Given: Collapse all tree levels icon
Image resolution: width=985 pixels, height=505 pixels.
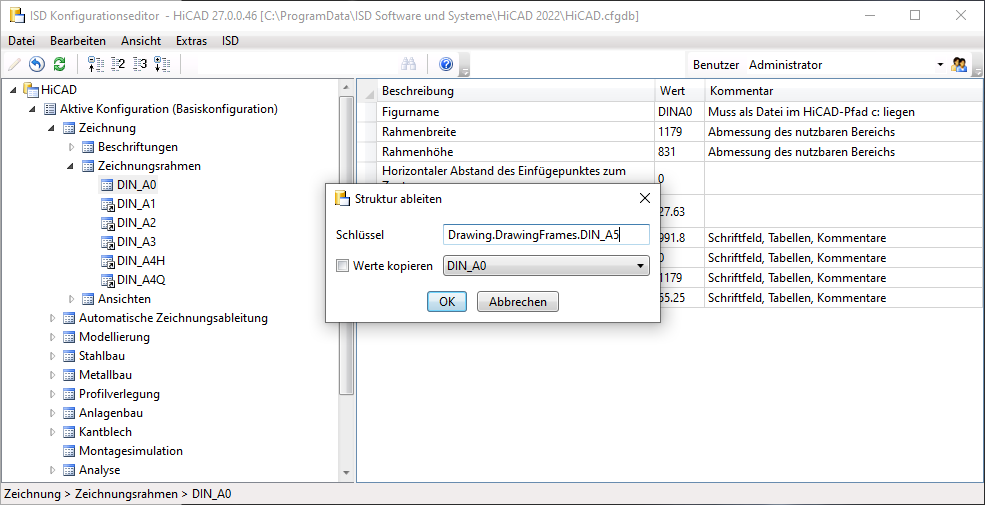Looking at the screenshot, I should tap(94, 64).
